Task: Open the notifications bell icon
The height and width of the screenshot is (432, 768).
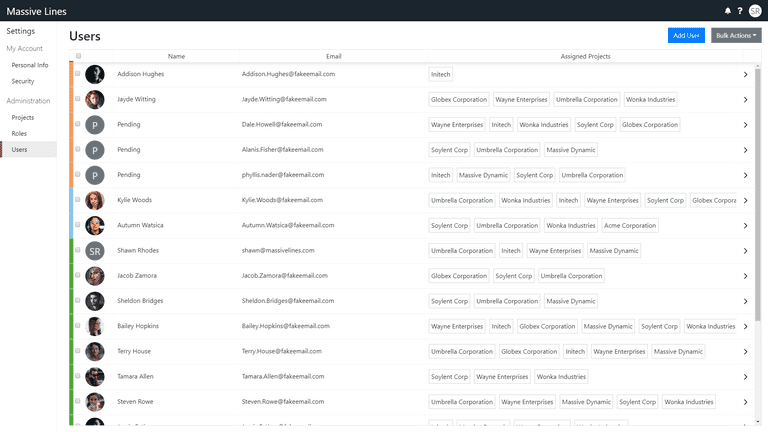Action: point(727,11)
